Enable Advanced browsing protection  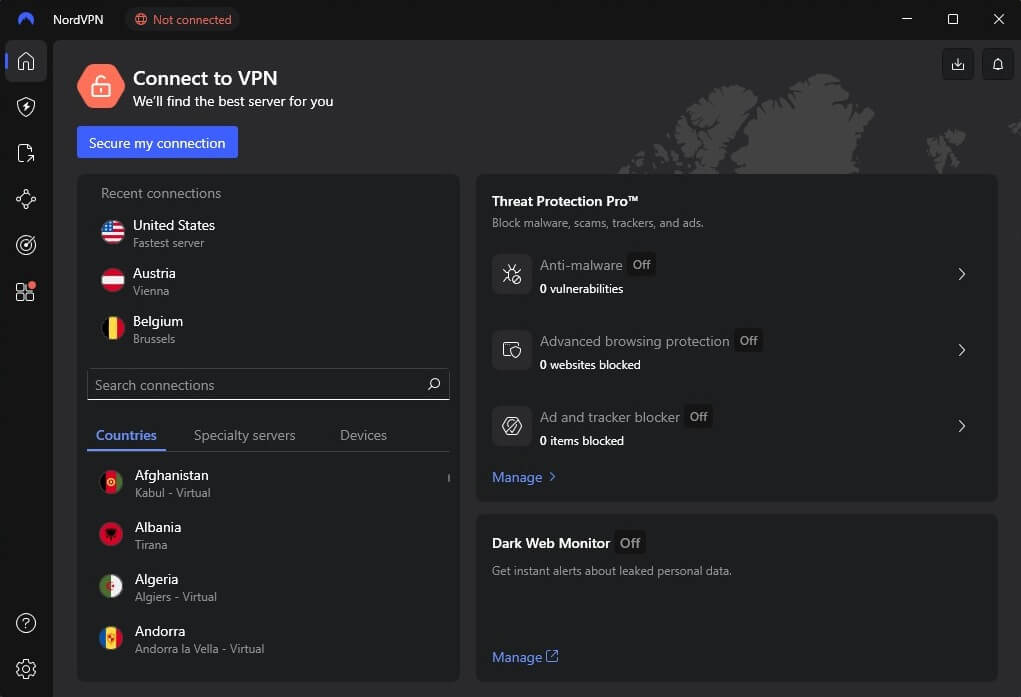748,340
